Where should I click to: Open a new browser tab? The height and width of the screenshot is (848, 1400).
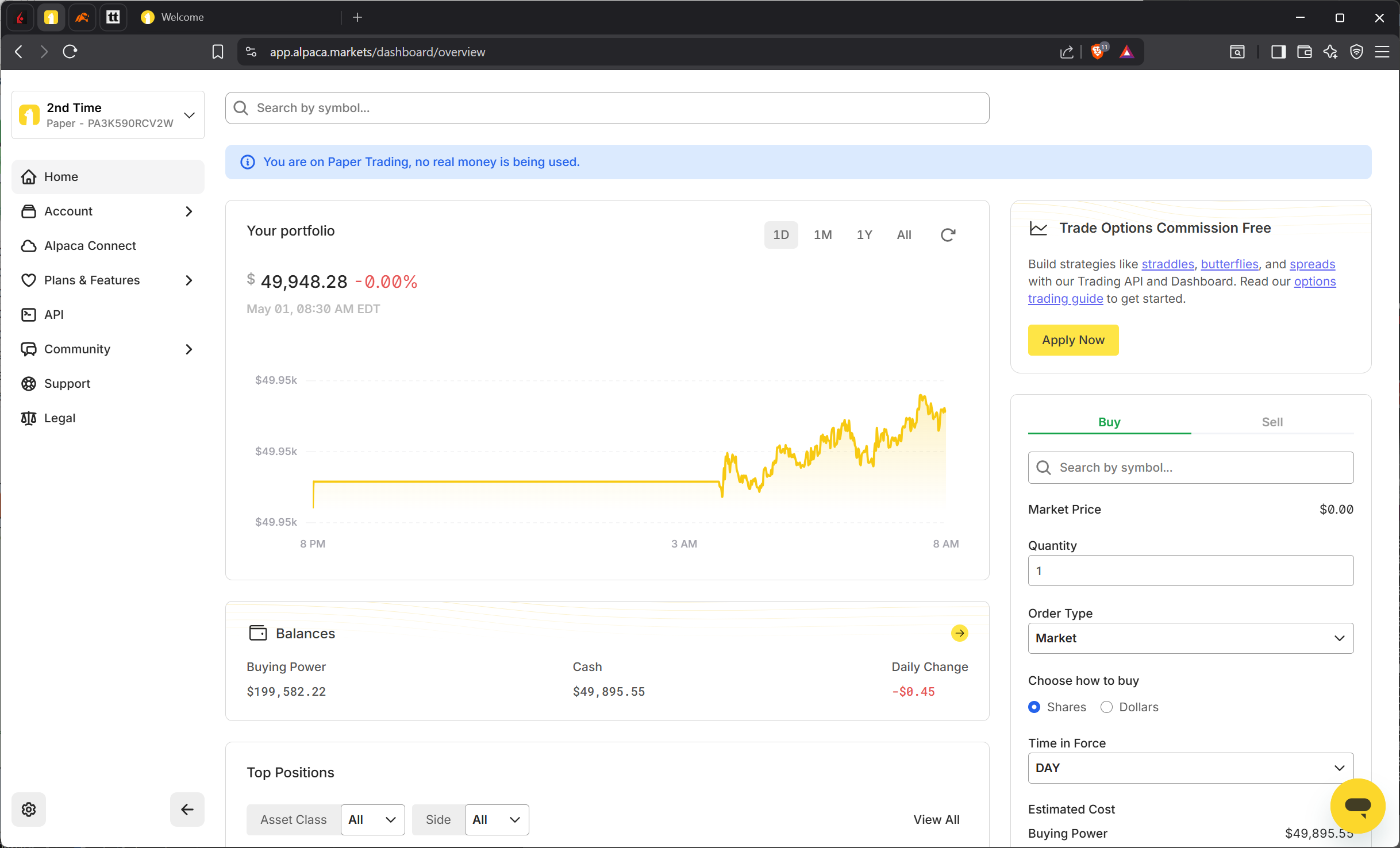pyautogui.click(x=357, y=17)
